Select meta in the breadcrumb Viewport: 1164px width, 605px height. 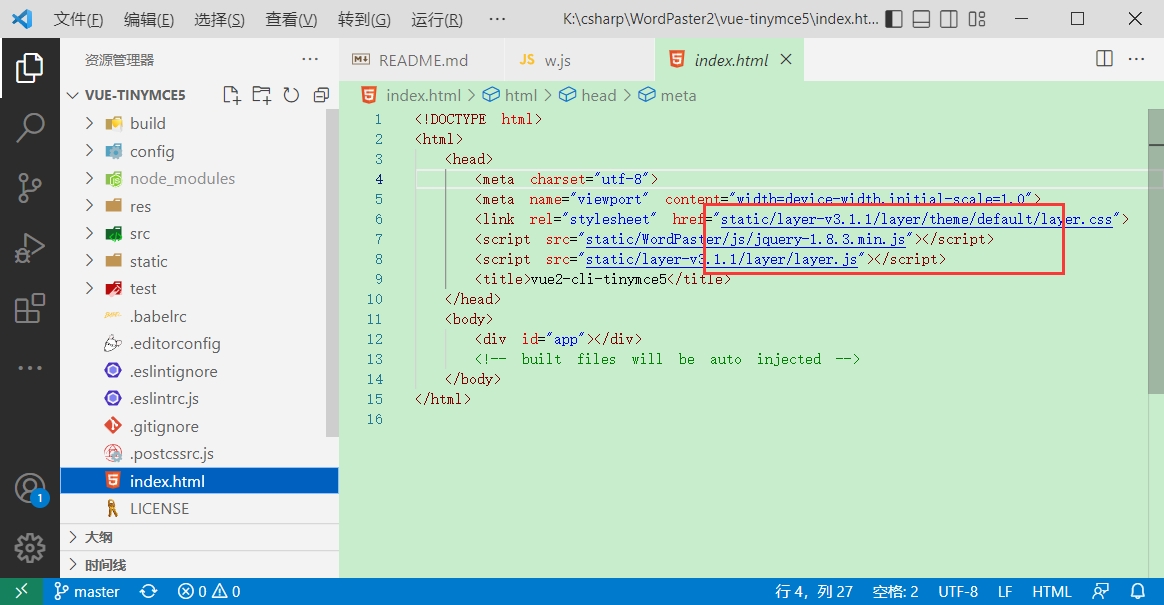tap(668, 95)
